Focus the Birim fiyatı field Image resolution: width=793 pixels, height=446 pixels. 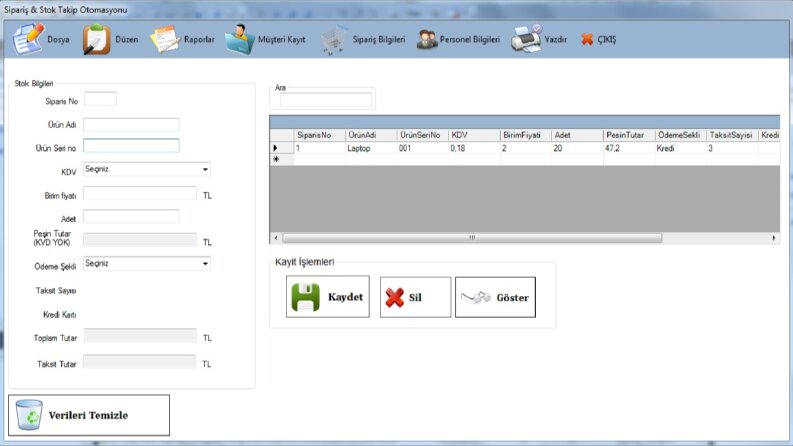[x=140, y=193]
